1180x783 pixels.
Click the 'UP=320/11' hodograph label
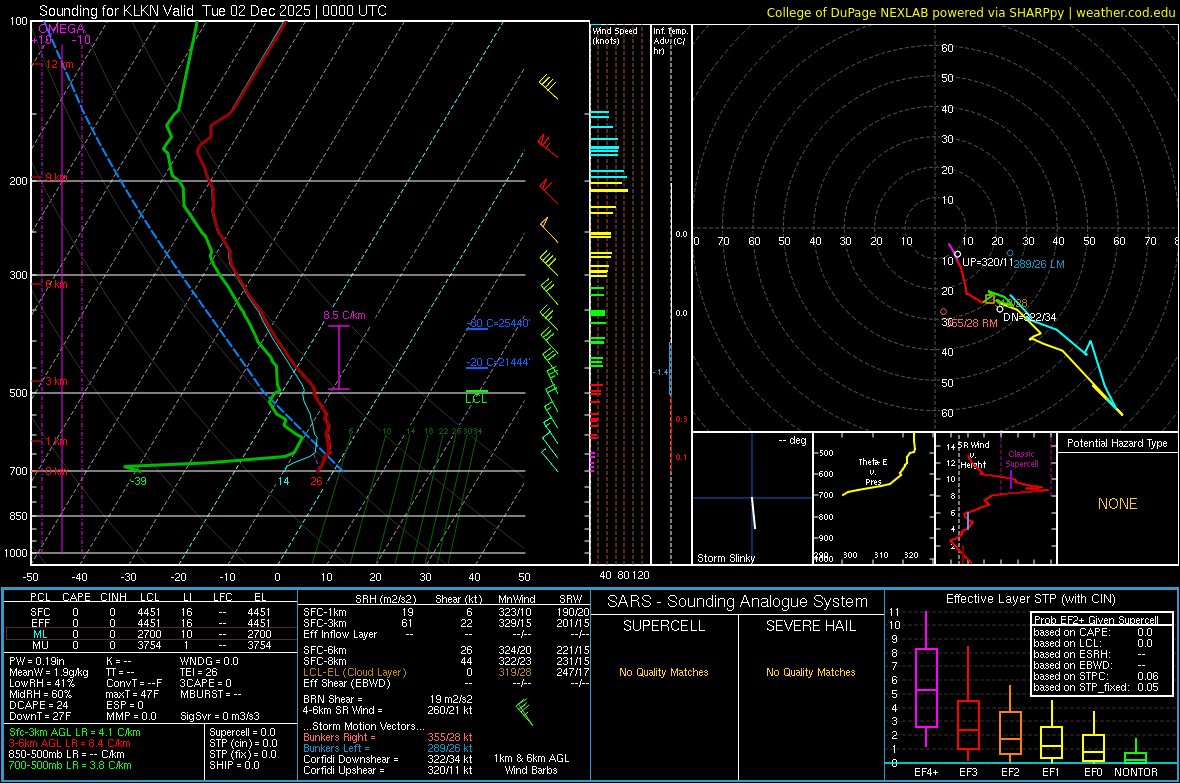(x=987, y=262)
